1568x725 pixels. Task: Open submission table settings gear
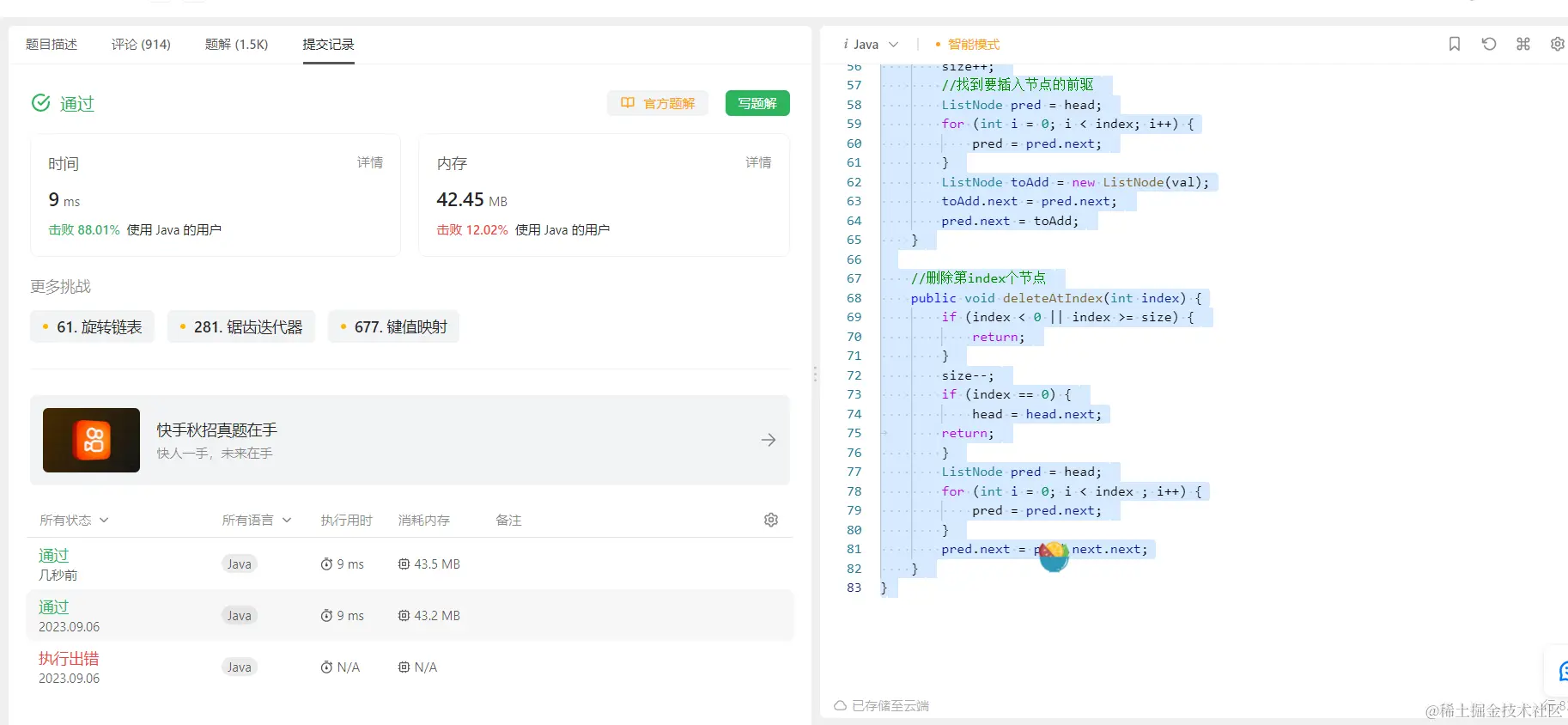click(x=771, y=520)
